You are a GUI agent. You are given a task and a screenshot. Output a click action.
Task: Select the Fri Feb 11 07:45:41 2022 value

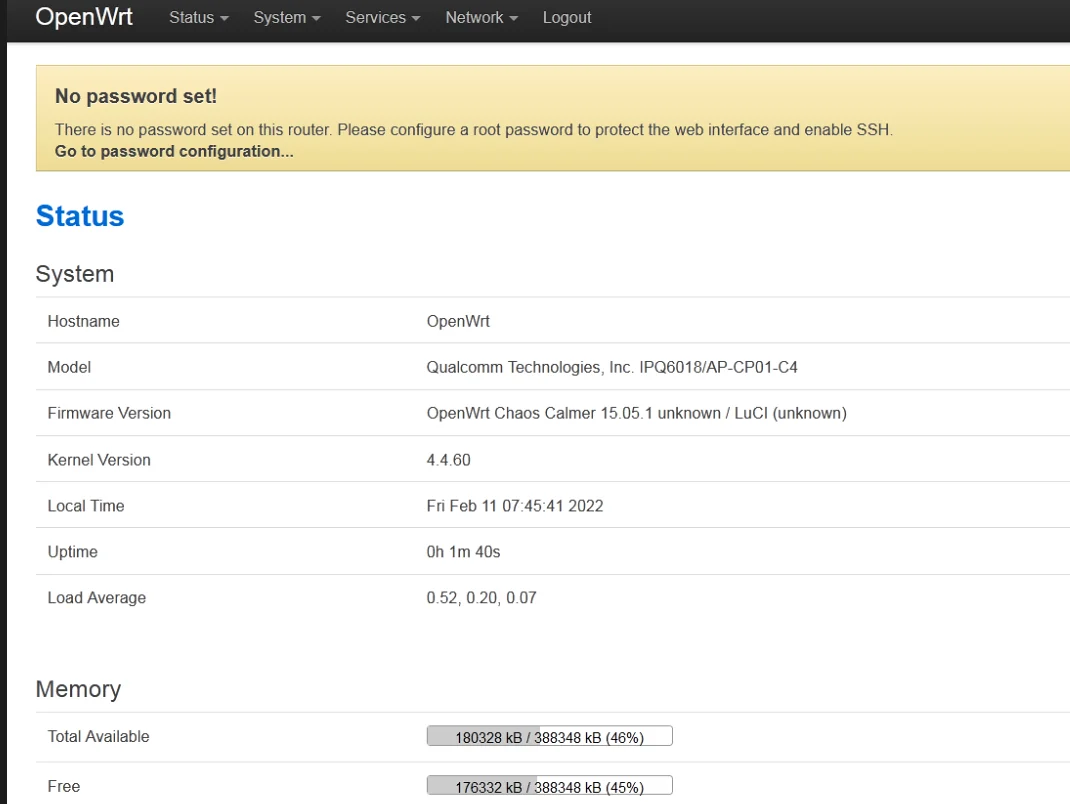515,506
